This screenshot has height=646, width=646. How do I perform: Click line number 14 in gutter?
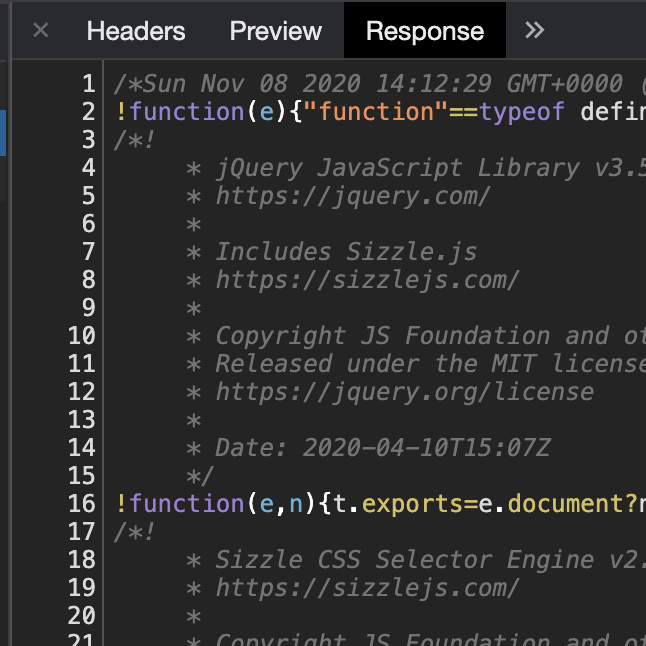82,447
